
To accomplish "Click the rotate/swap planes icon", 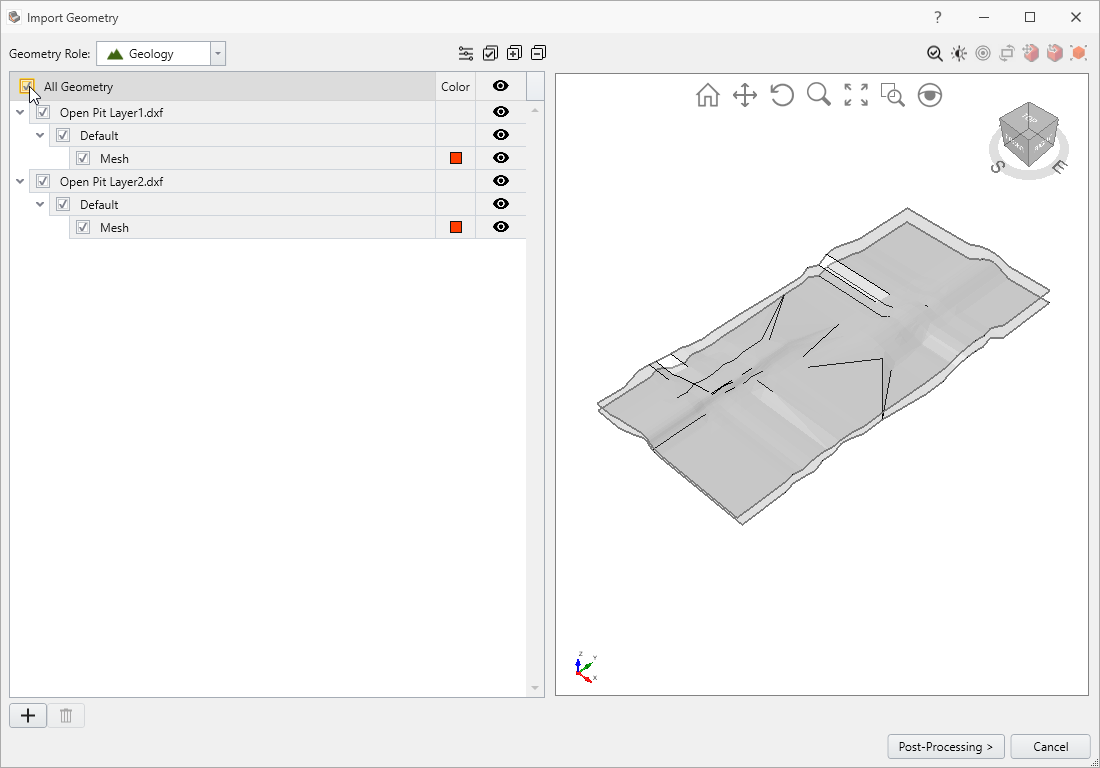I will pyautogui.click(x=1007, y=53).
